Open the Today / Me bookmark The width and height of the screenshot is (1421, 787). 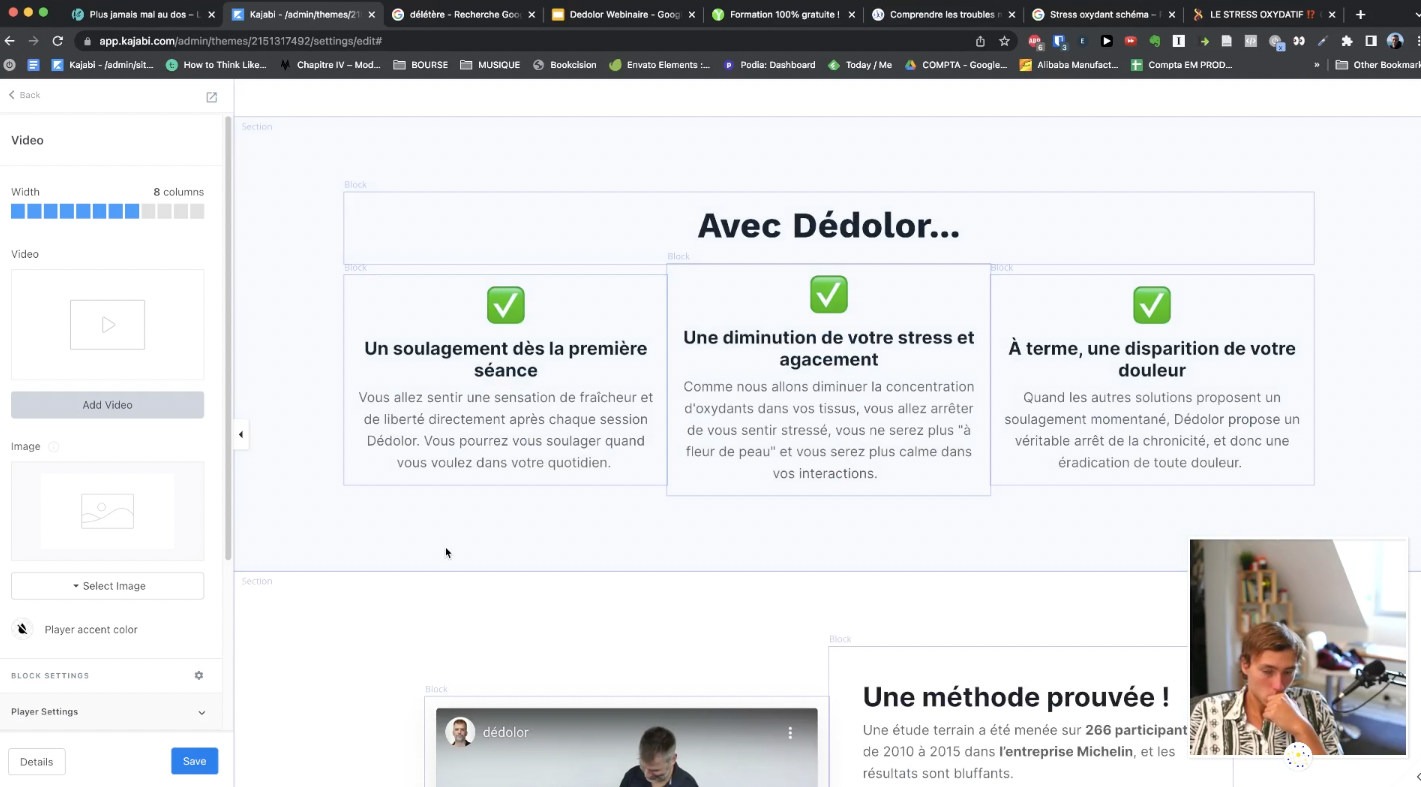(x=860, y=65)
